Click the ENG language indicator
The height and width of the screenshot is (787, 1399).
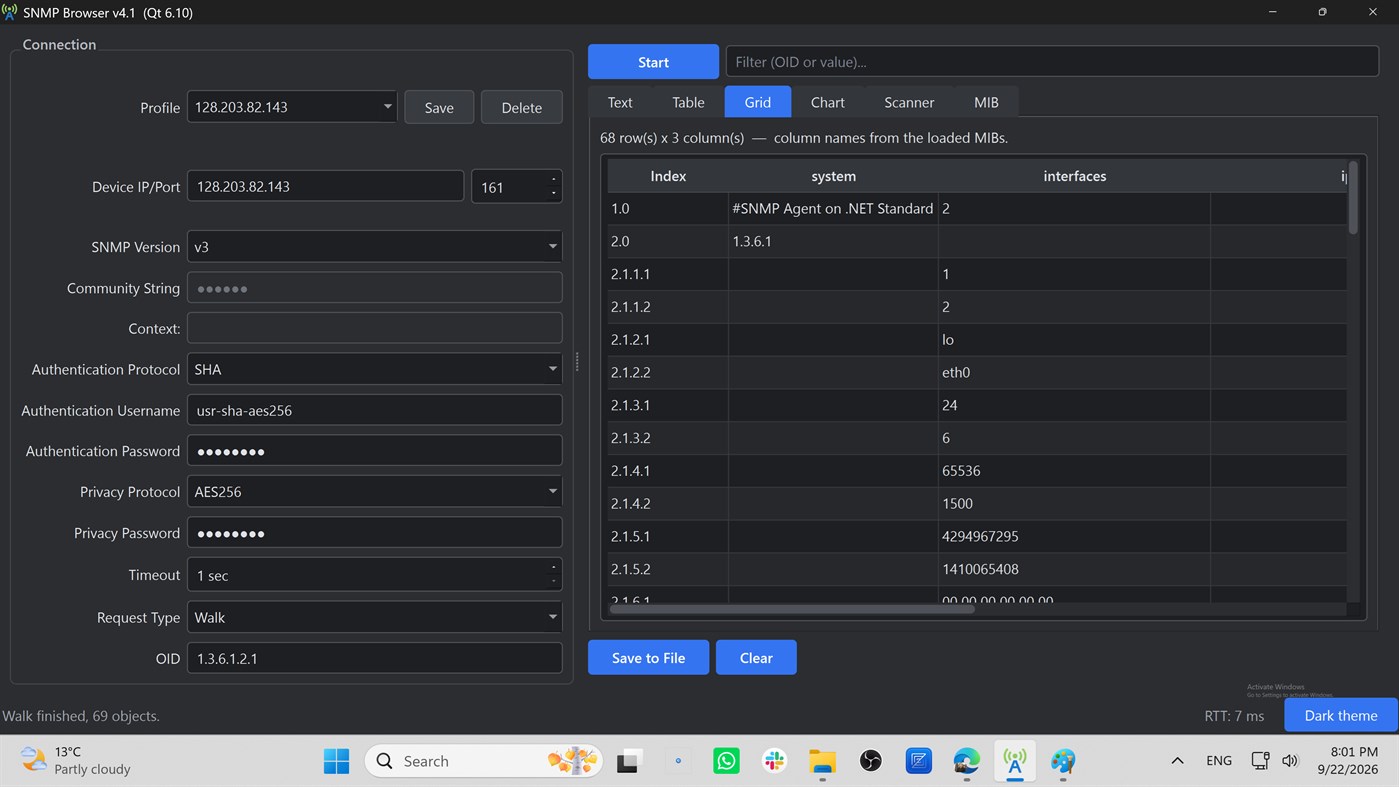[1219, 761]
